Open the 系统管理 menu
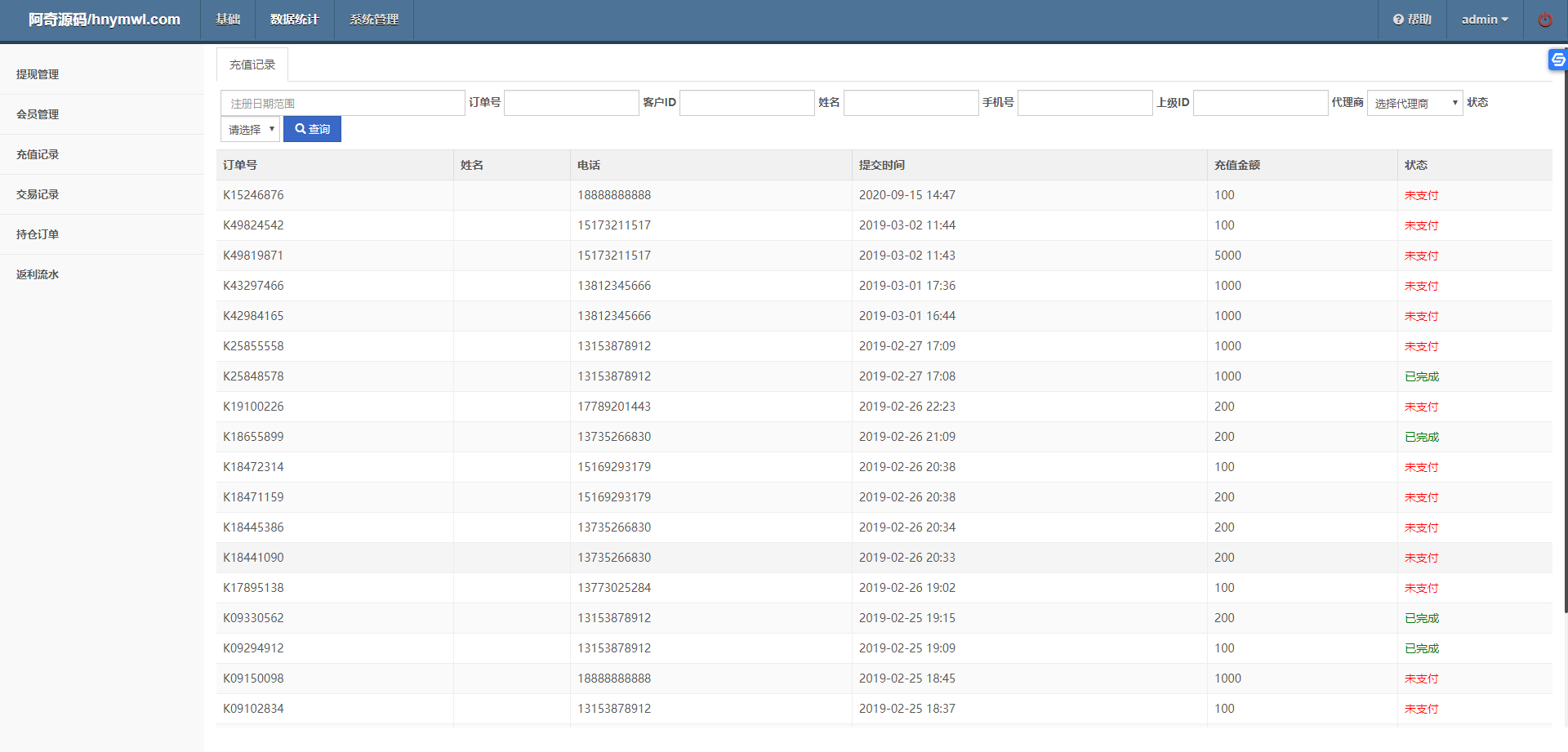 [x=373, y=19]
